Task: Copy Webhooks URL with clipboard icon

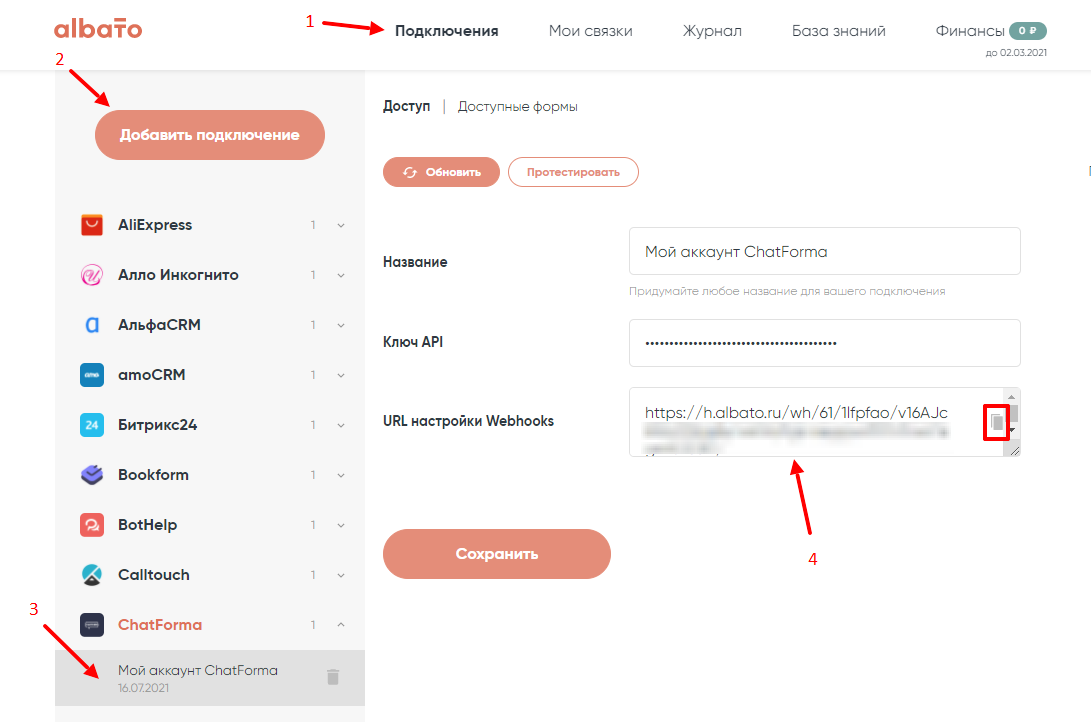Action: 996,423
